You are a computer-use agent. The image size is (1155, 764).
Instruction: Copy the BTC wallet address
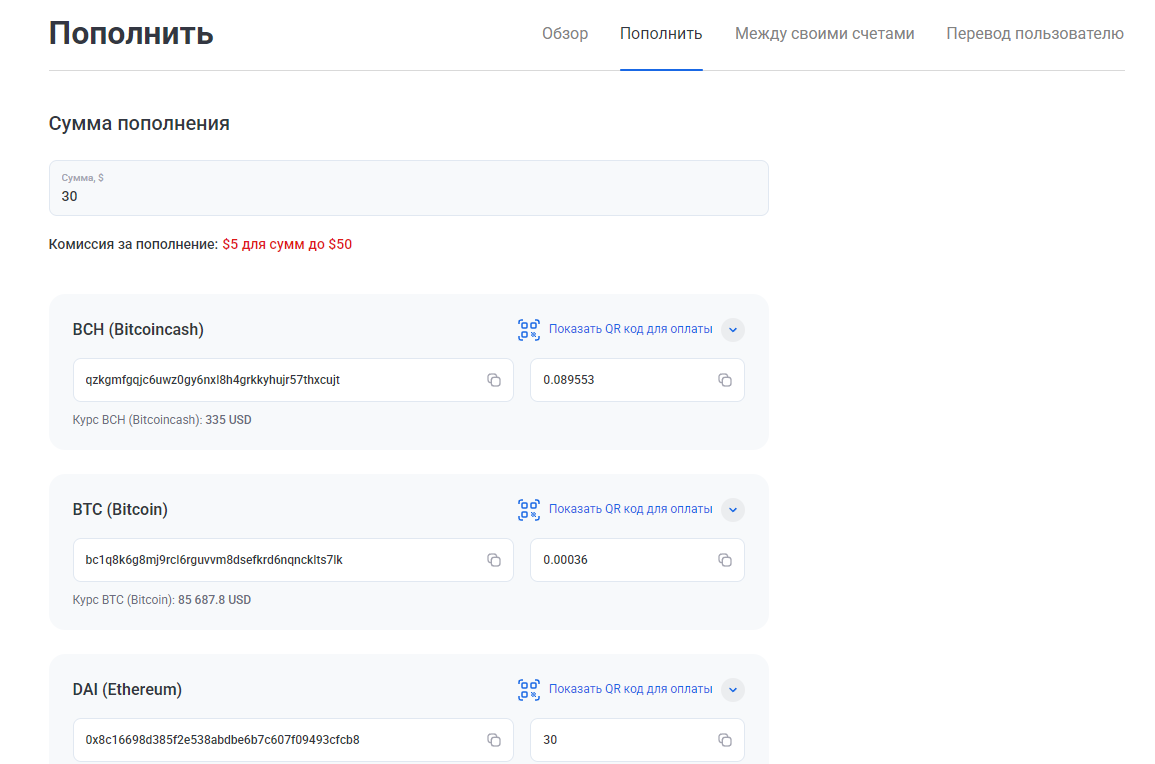tap(494, 560)
